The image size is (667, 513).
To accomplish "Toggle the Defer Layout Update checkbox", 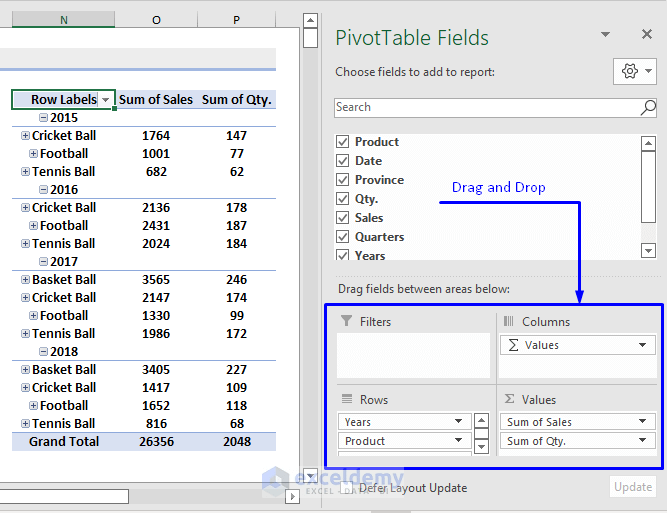I will [347, 487].
